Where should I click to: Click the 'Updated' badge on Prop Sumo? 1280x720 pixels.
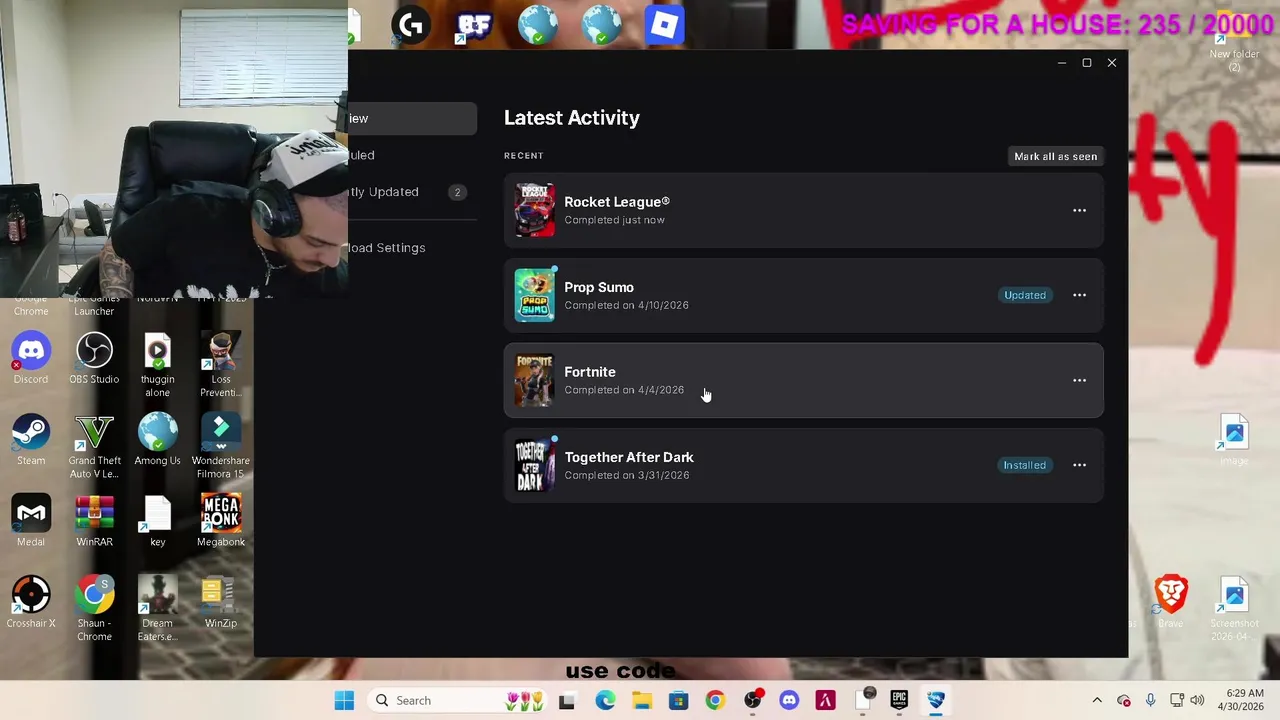pos(1025,295)
